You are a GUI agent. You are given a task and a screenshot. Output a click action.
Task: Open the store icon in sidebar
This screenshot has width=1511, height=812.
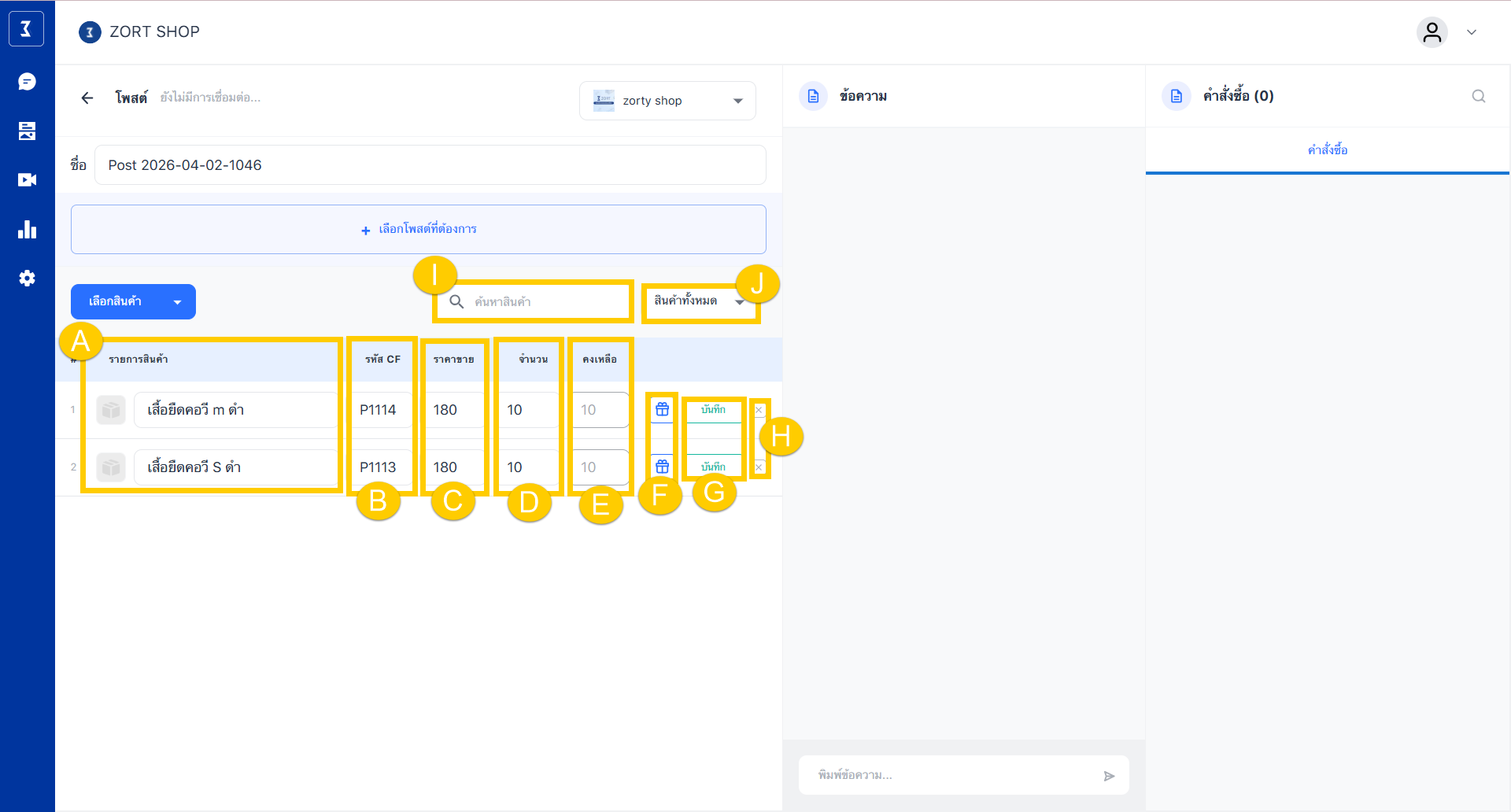point(27,131)
